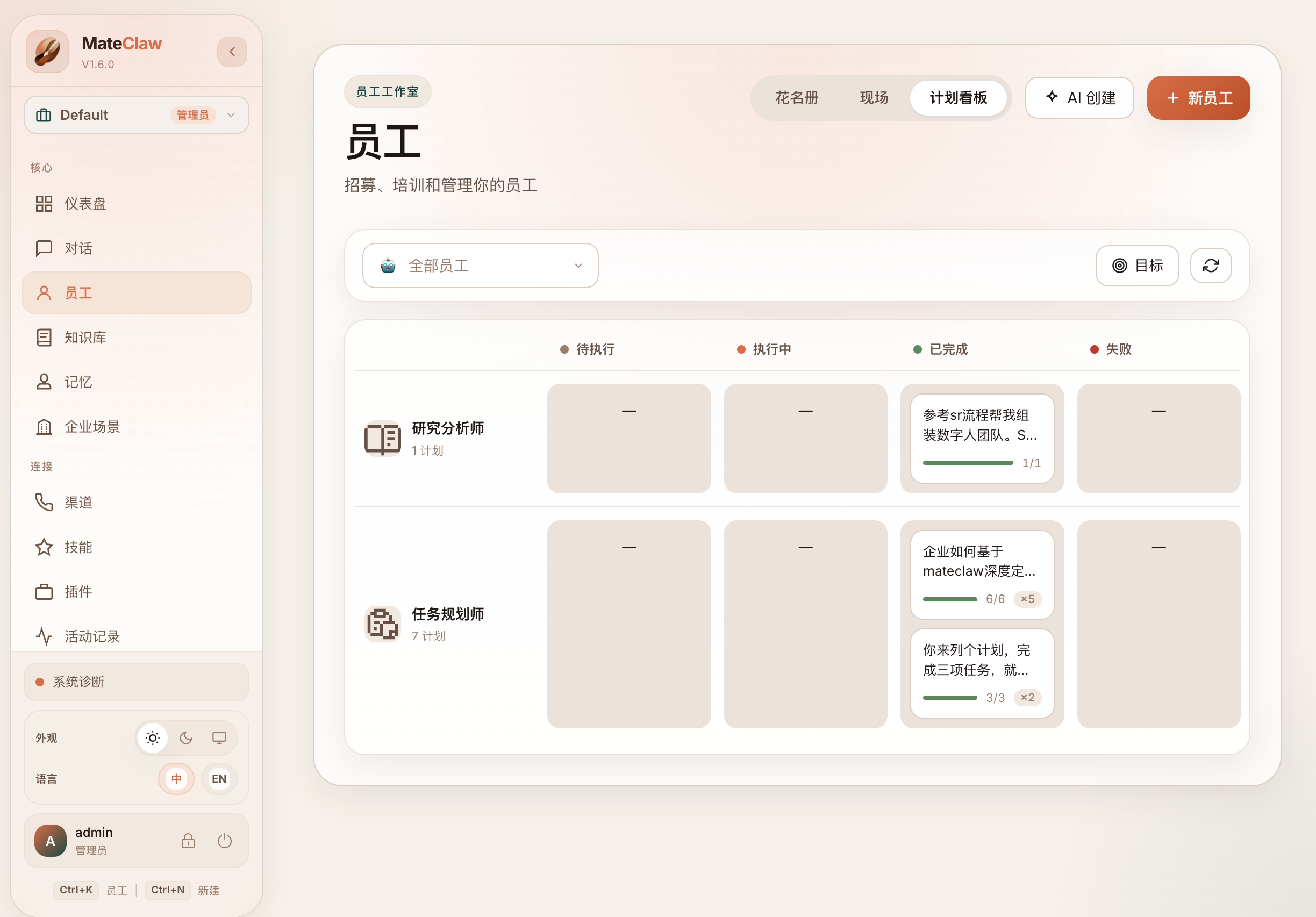1316x917 pixels.
Task: Click the ×2 count badge
Action: coord(1027,698)
